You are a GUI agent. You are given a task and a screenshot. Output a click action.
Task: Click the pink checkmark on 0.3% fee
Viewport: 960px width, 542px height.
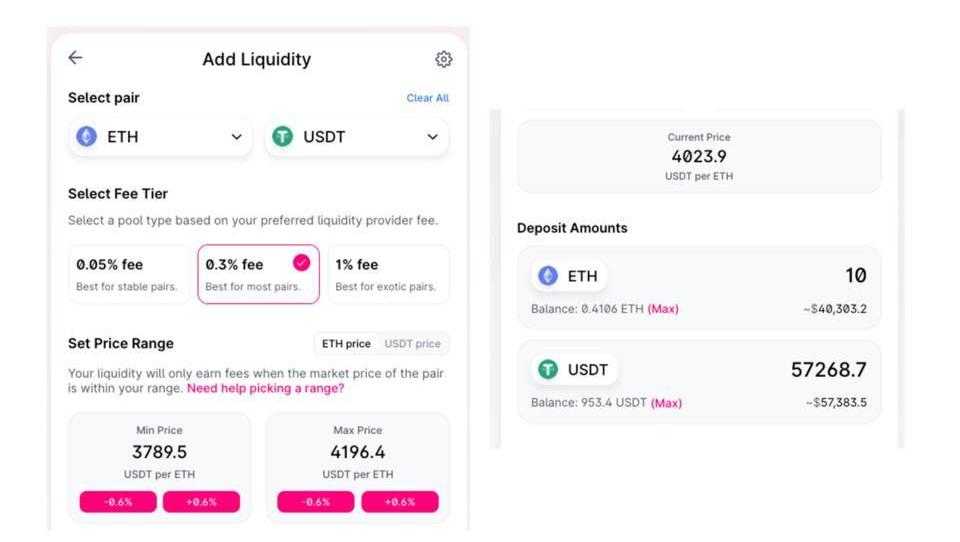pos(301,263)
